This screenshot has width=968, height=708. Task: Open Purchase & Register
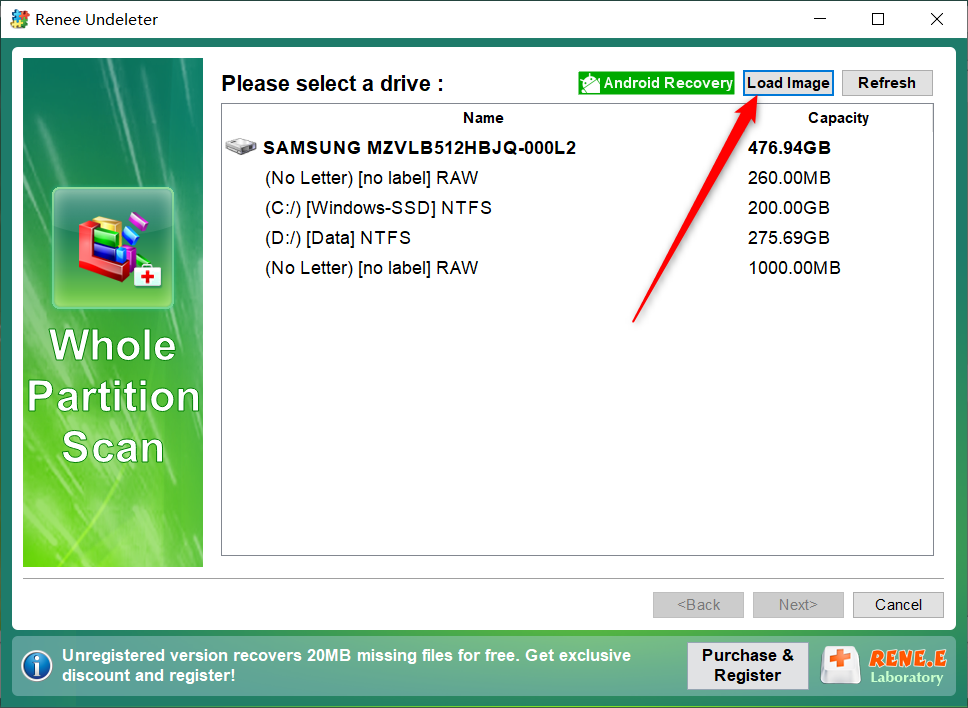tap(748, 665)
